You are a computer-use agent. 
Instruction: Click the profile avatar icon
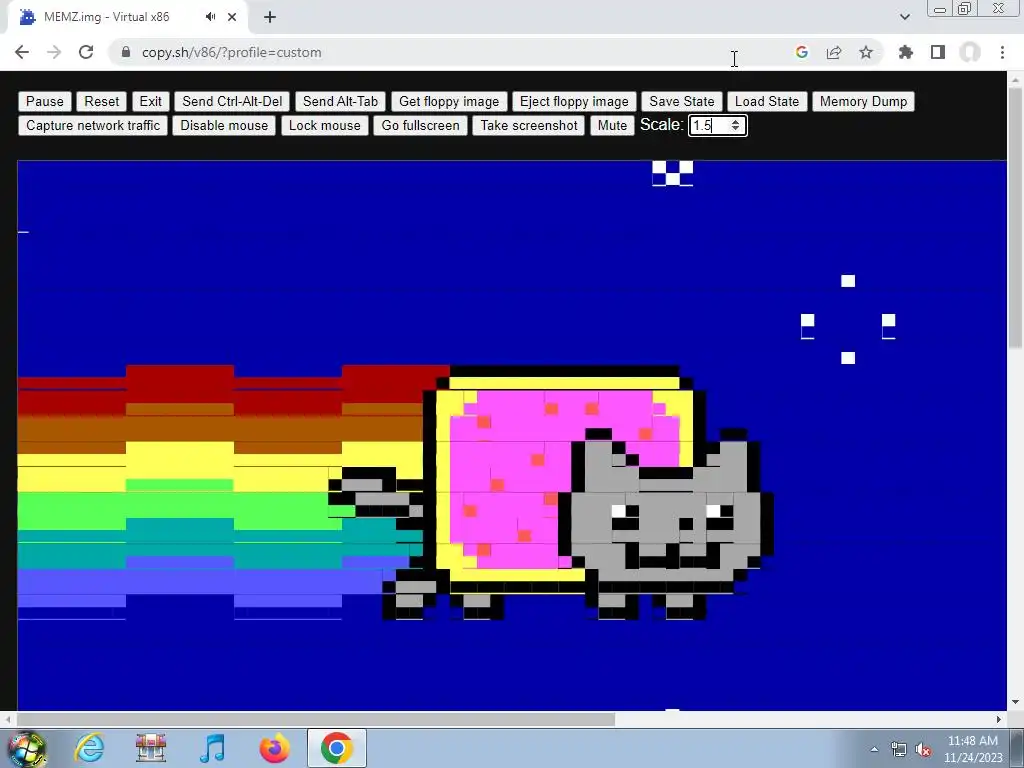(x=970, y=52)
